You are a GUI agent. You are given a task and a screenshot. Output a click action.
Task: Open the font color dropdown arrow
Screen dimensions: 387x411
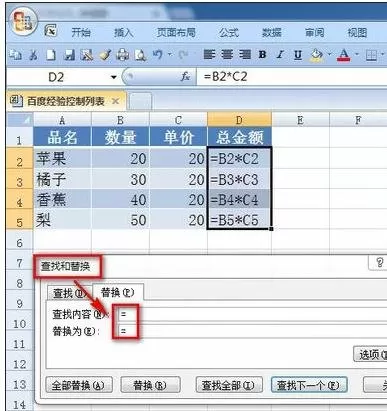pyautogui.click(x=357, y=55)
